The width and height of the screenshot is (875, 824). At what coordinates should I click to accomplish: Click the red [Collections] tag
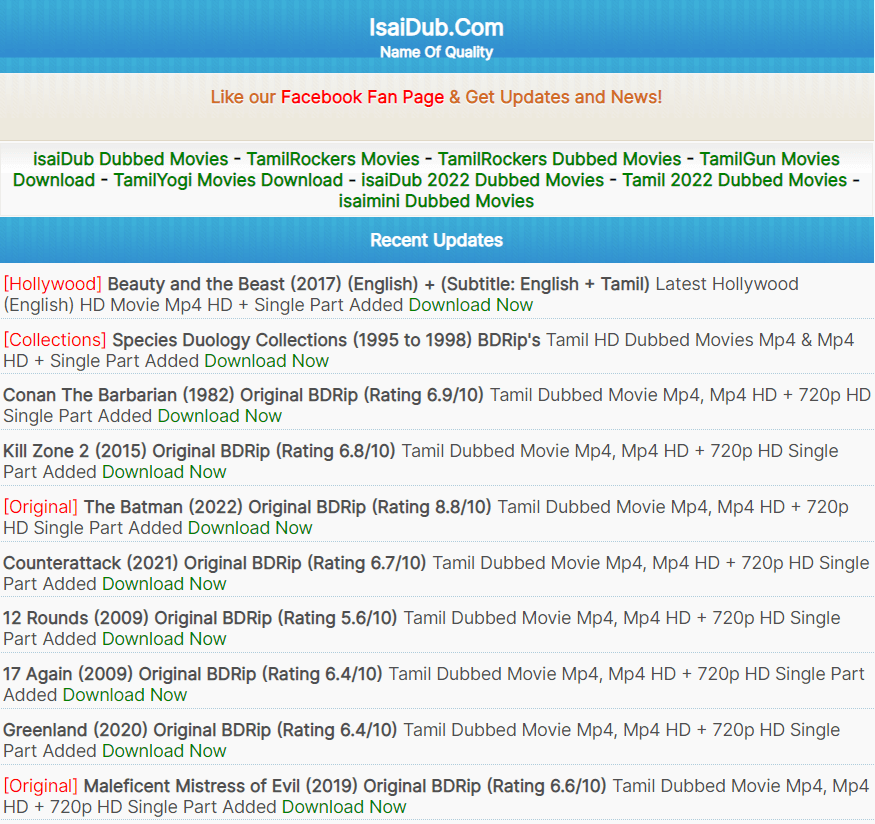click(55, 340)
